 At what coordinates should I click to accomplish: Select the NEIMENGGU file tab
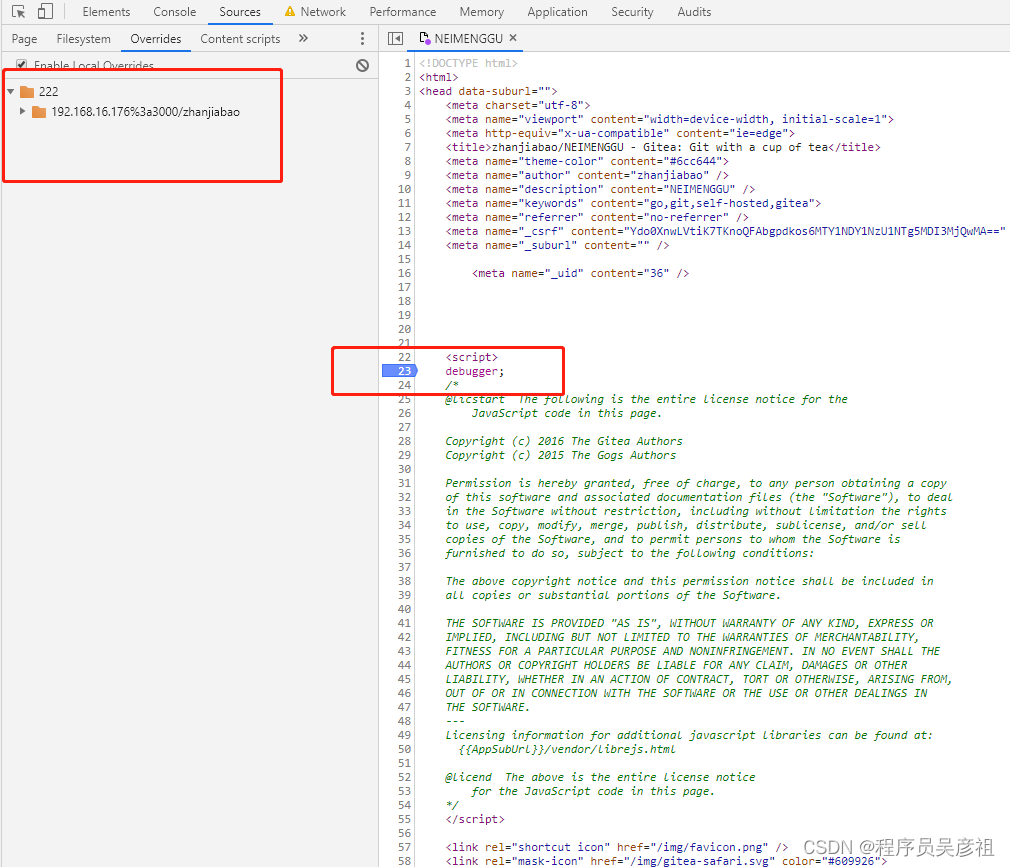(468, 39)
